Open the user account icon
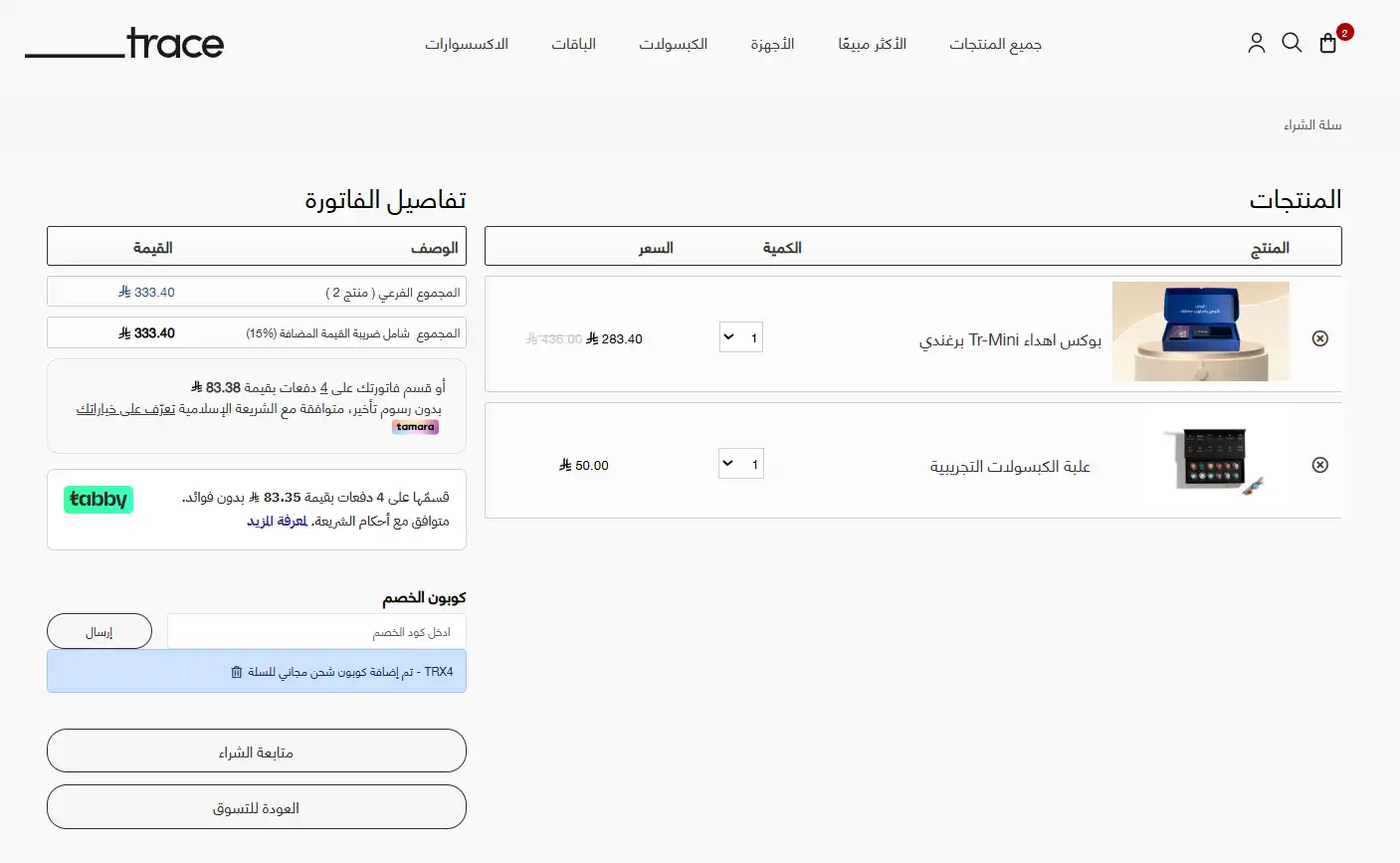 click(1257, 43)
